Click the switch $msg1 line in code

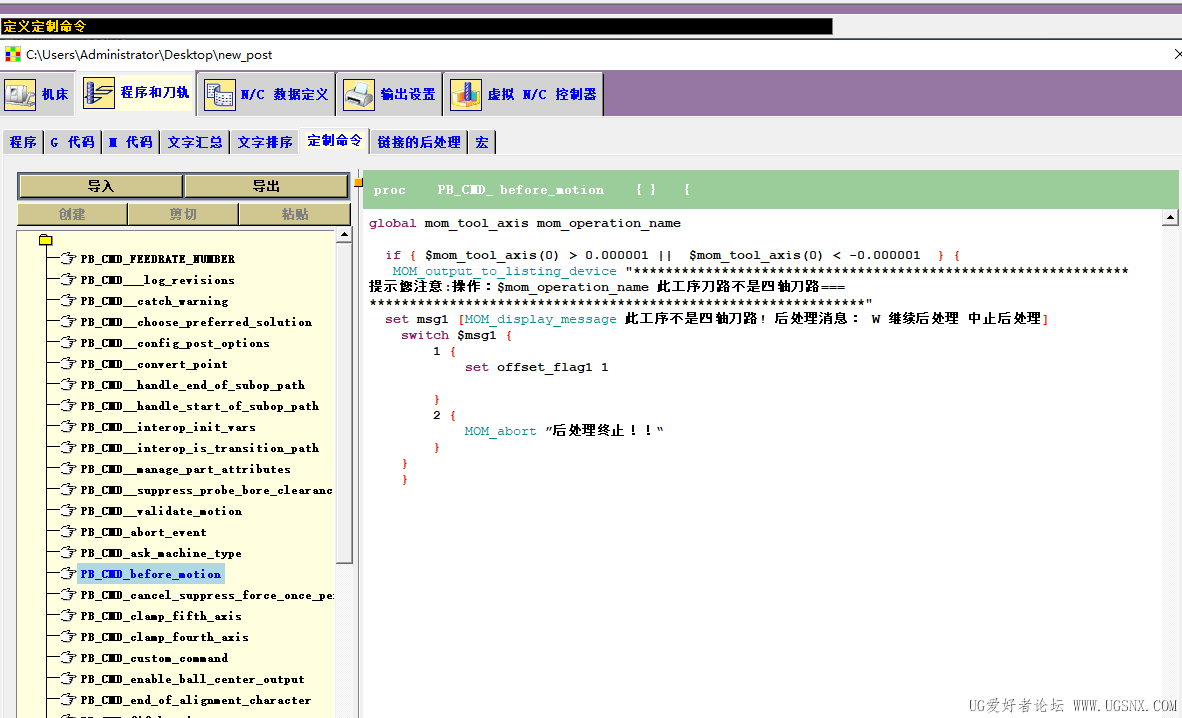[456, 335]
